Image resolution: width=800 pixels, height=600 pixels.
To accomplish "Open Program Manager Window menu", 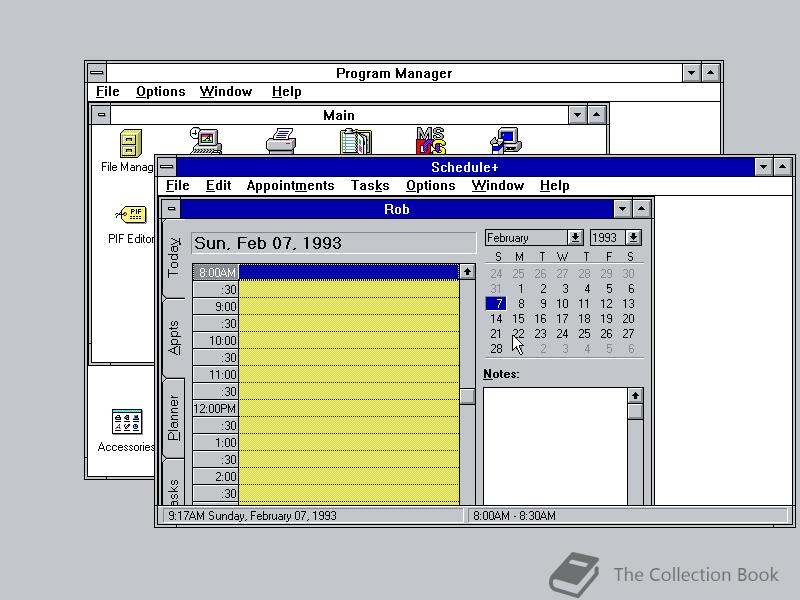I will pyautogui.click(x=226, y=91).
